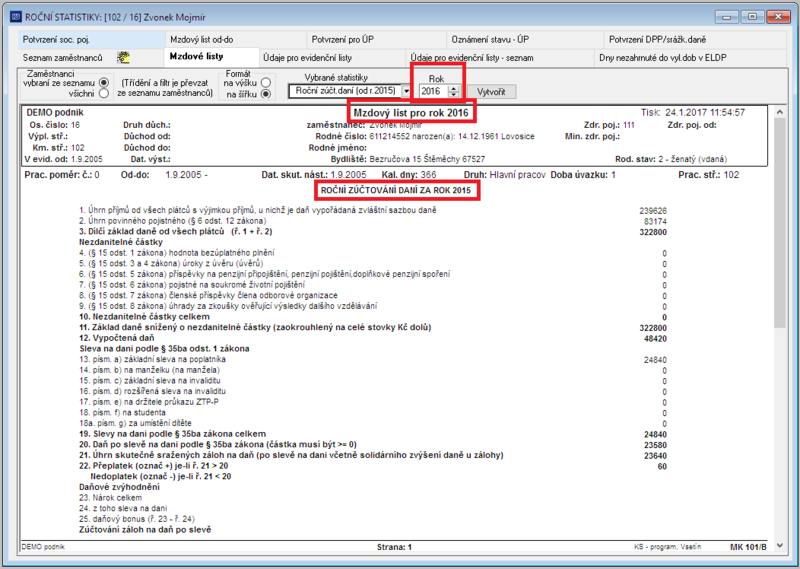Click the 'Mzdový list pro rok 2016' heading

coord(411,113)
